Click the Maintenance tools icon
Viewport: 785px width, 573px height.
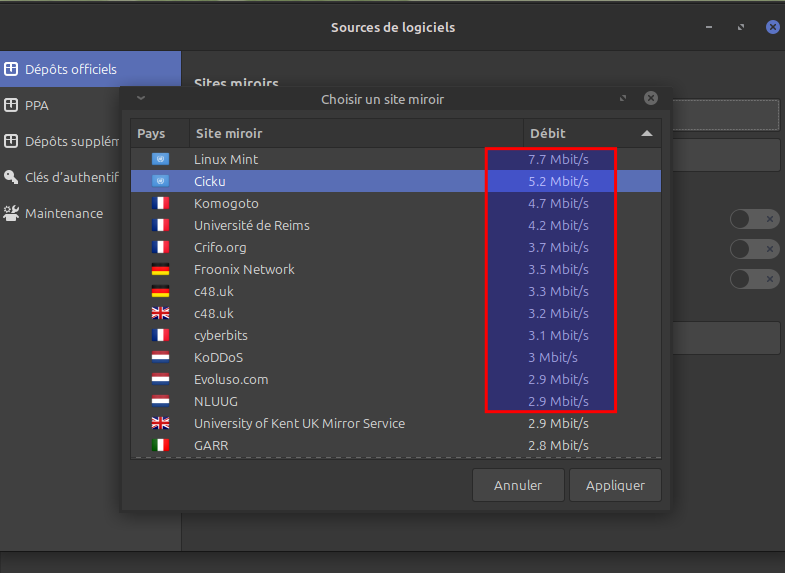point(11,213)
